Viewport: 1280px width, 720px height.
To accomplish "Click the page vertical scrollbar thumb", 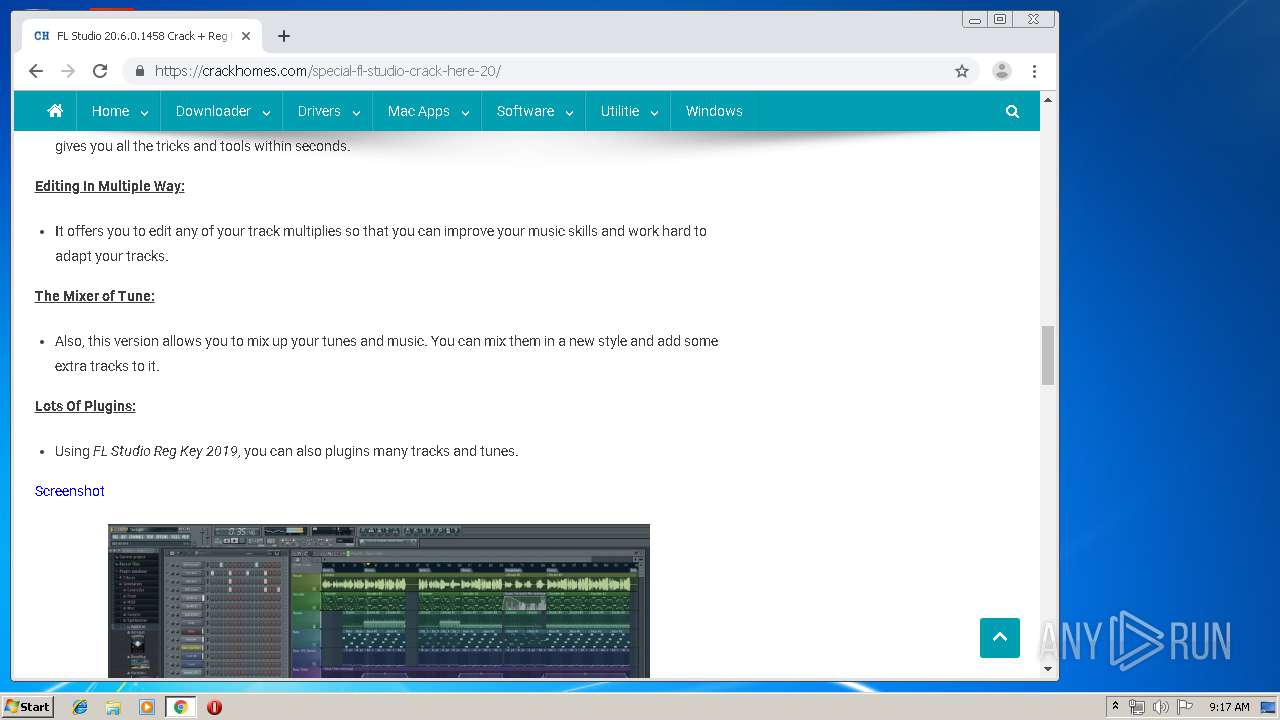I will pyautogui.click(x=1048, y=355).
